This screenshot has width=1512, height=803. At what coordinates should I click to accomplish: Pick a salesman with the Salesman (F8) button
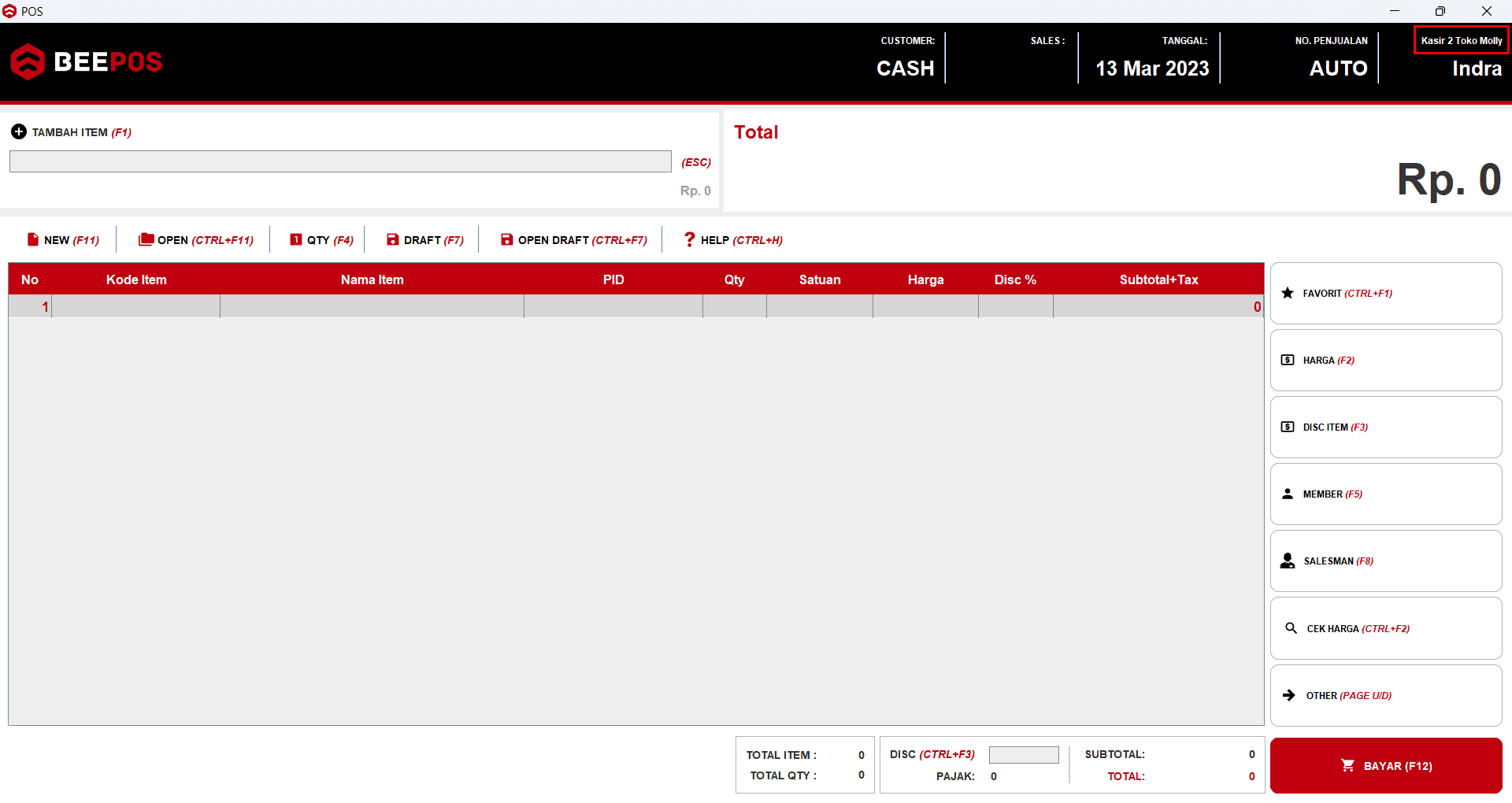tap(1385, 561)
